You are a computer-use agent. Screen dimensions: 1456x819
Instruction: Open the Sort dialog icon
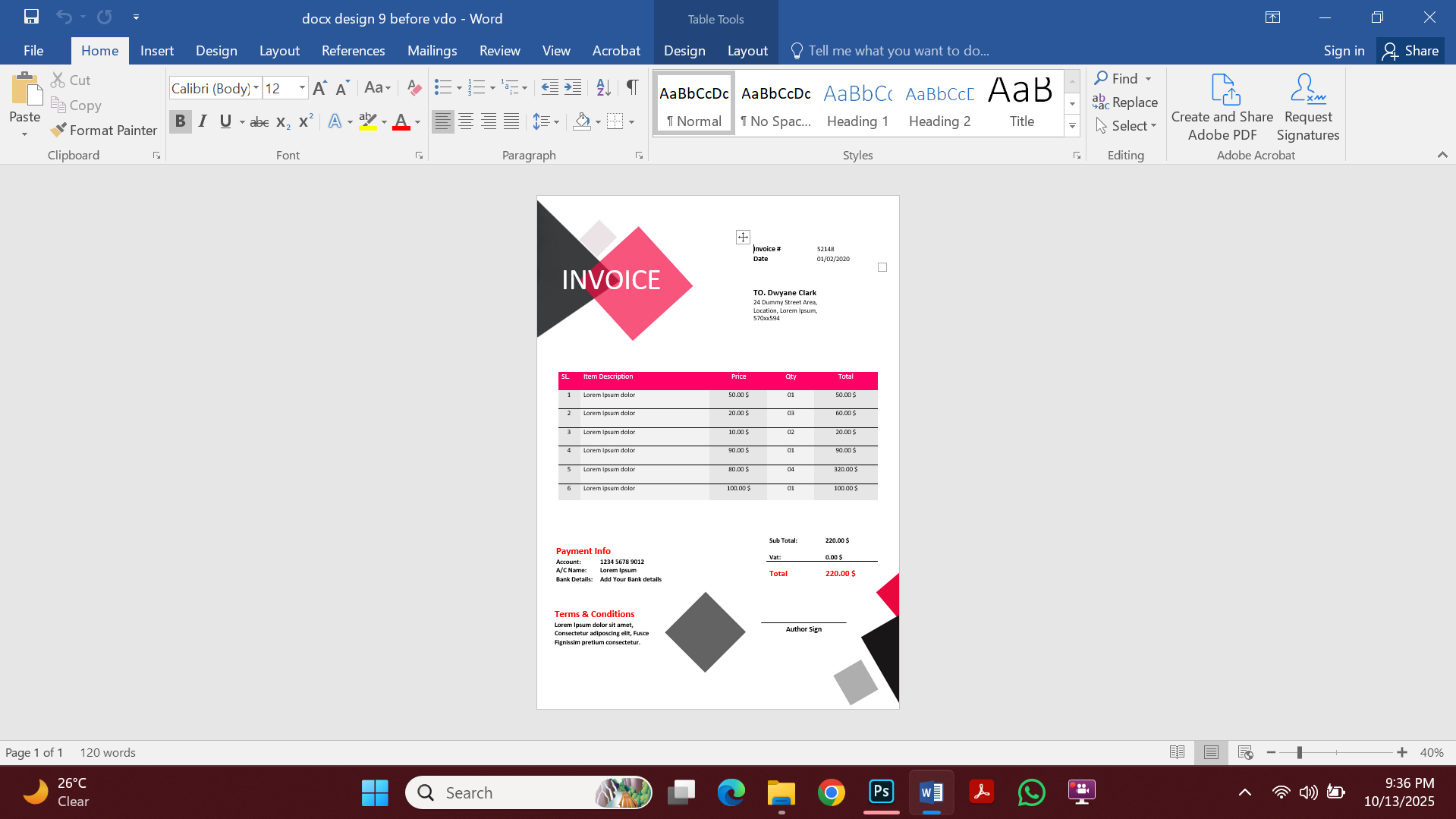coord(602,87)
